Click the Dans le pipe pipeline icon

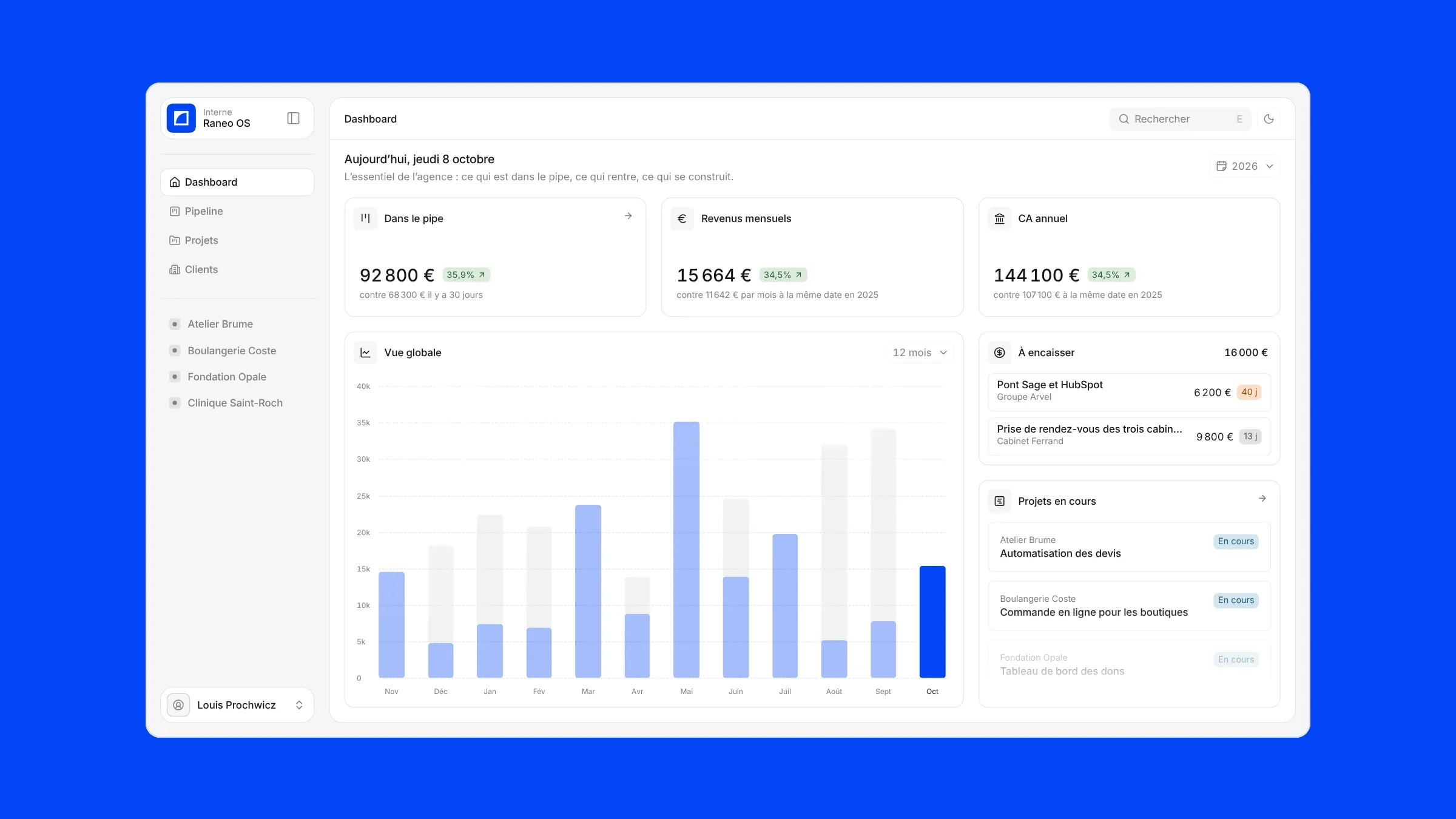pos(365,218)
